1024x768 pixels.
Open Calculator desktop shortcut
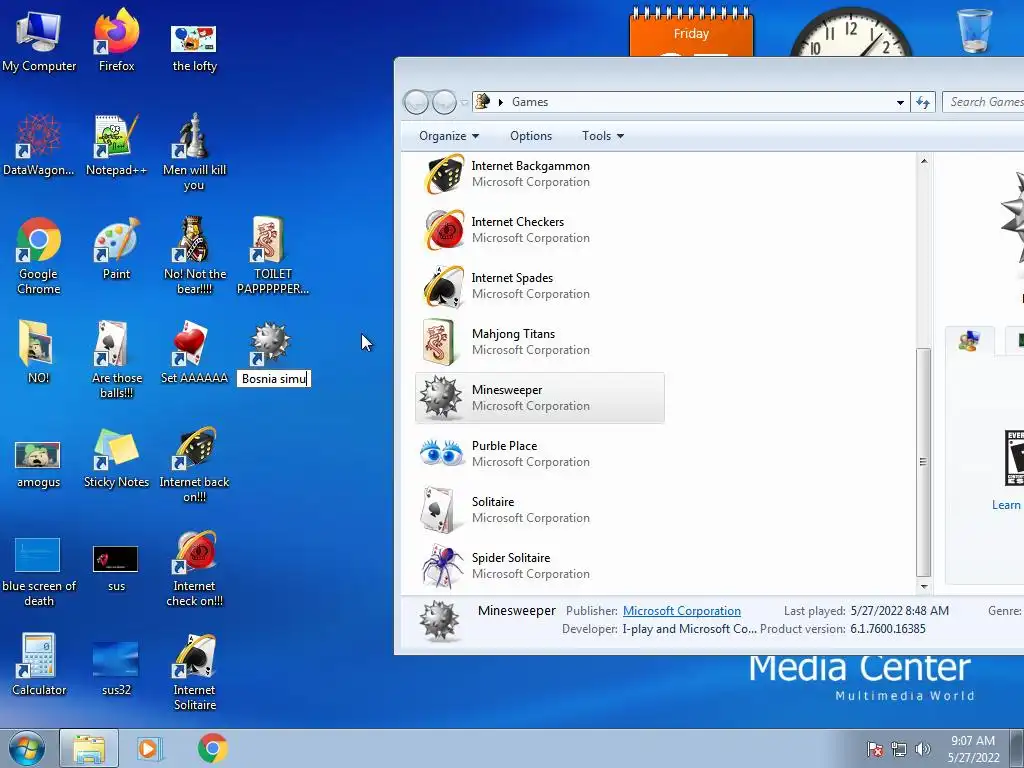(x=39, y=664)
